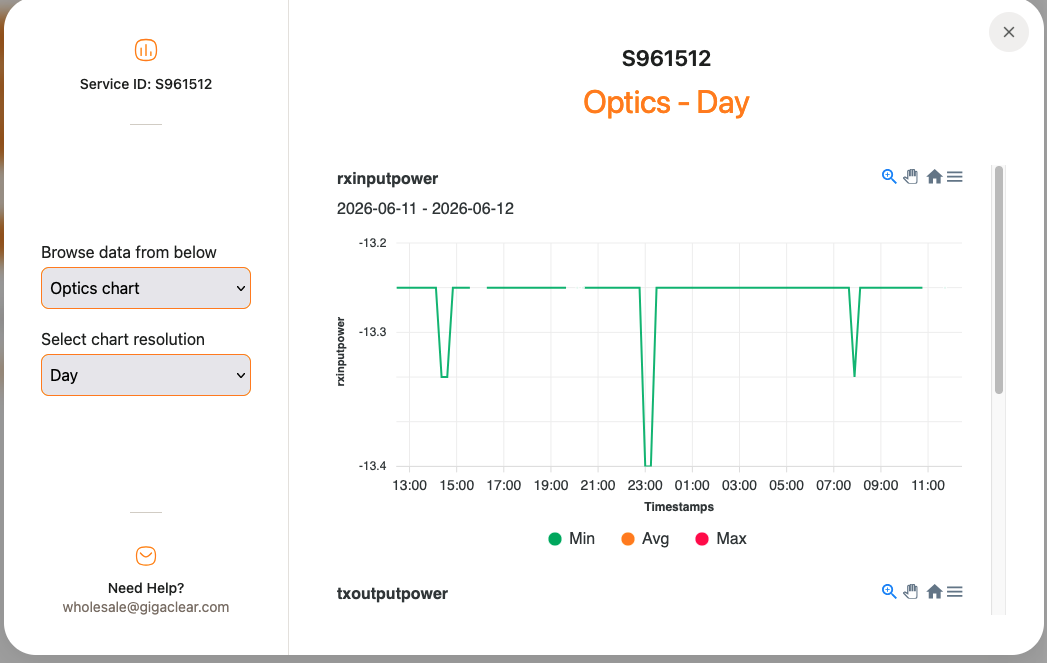
Task: Click the vertical scrollbar beside the charts
Action: pos(999,280)
